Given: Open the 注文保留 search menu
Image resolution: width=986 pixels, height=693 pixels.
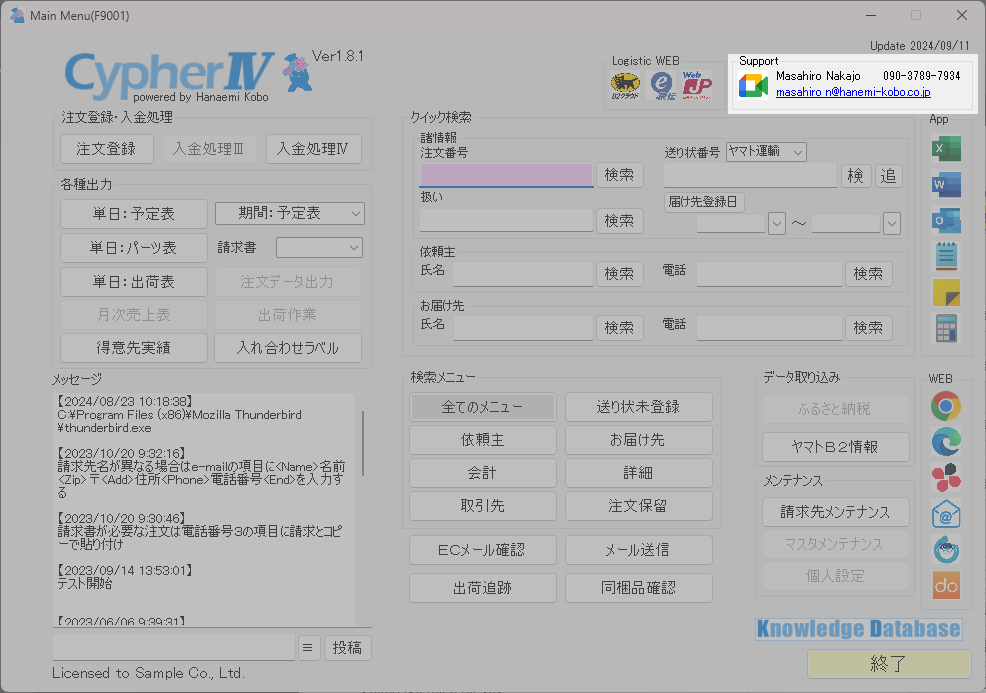Looking at the screenshot, I should [638, 506].
